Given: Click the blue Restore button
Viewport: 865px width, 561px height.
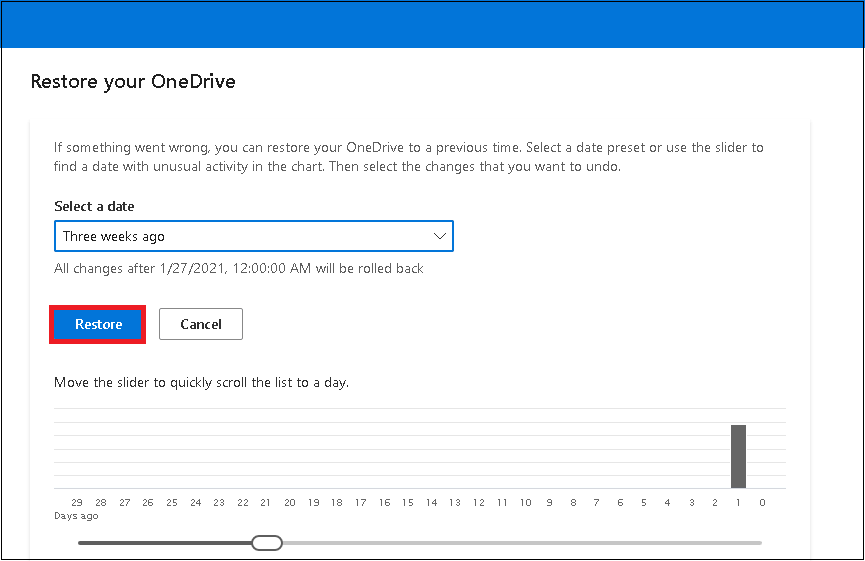Looking at the screenshot, I should point(98,324).
